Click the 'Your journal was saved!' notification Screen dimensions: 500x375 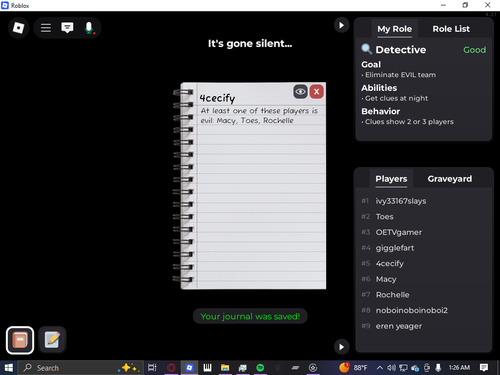point(250,316)
